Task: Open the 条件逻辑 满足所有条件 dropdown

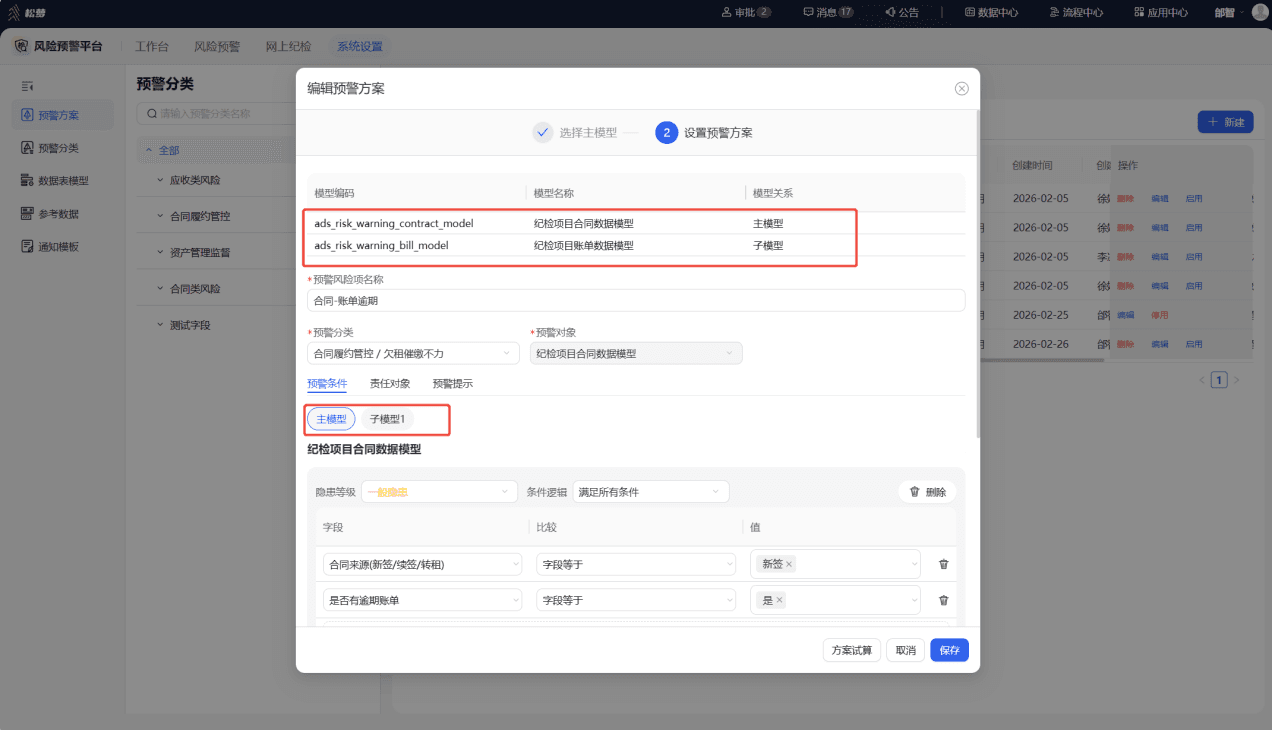Action: [650, 492]
